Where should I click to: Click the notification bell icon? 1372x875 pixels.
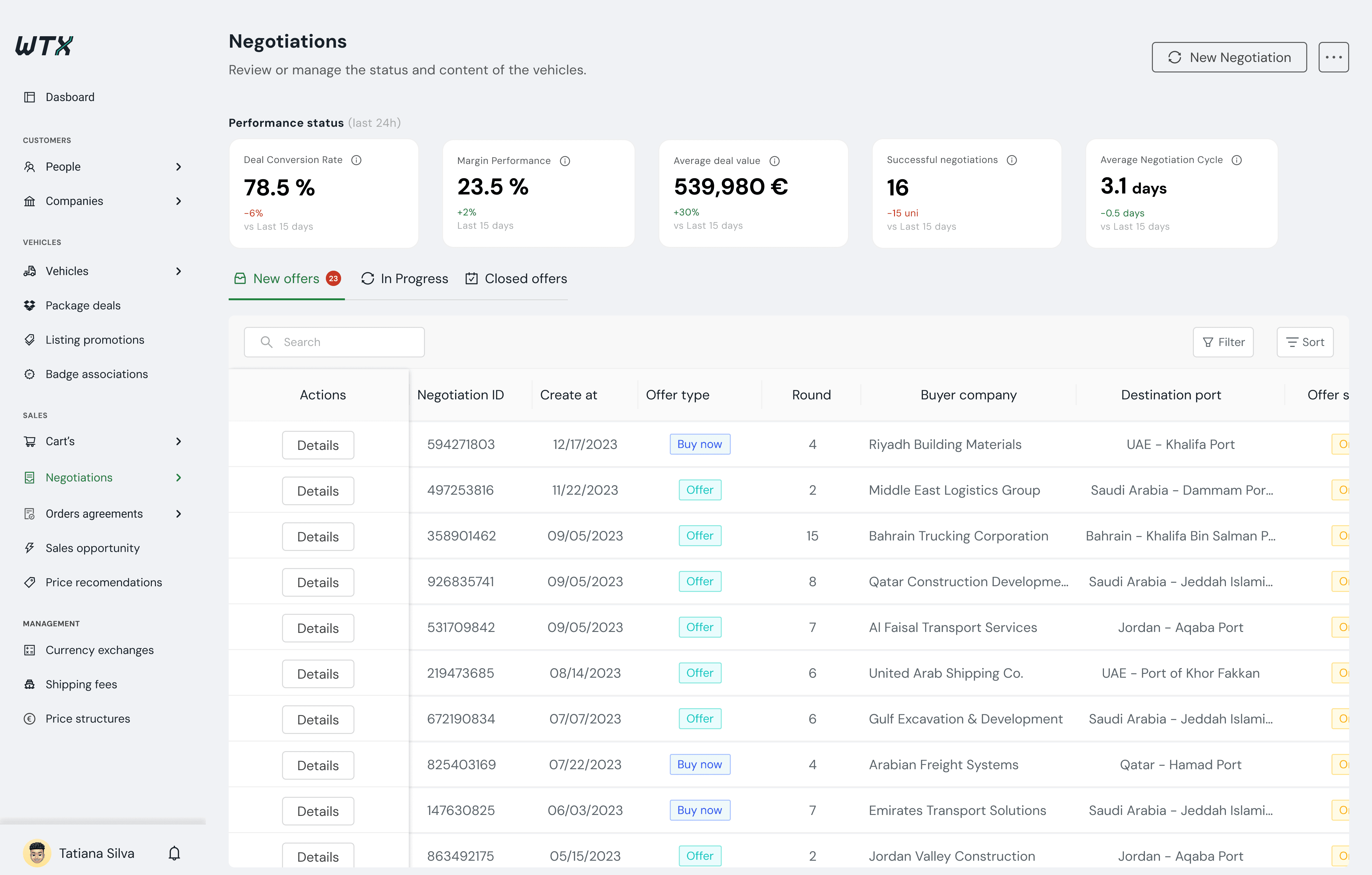tap(174, 853)
